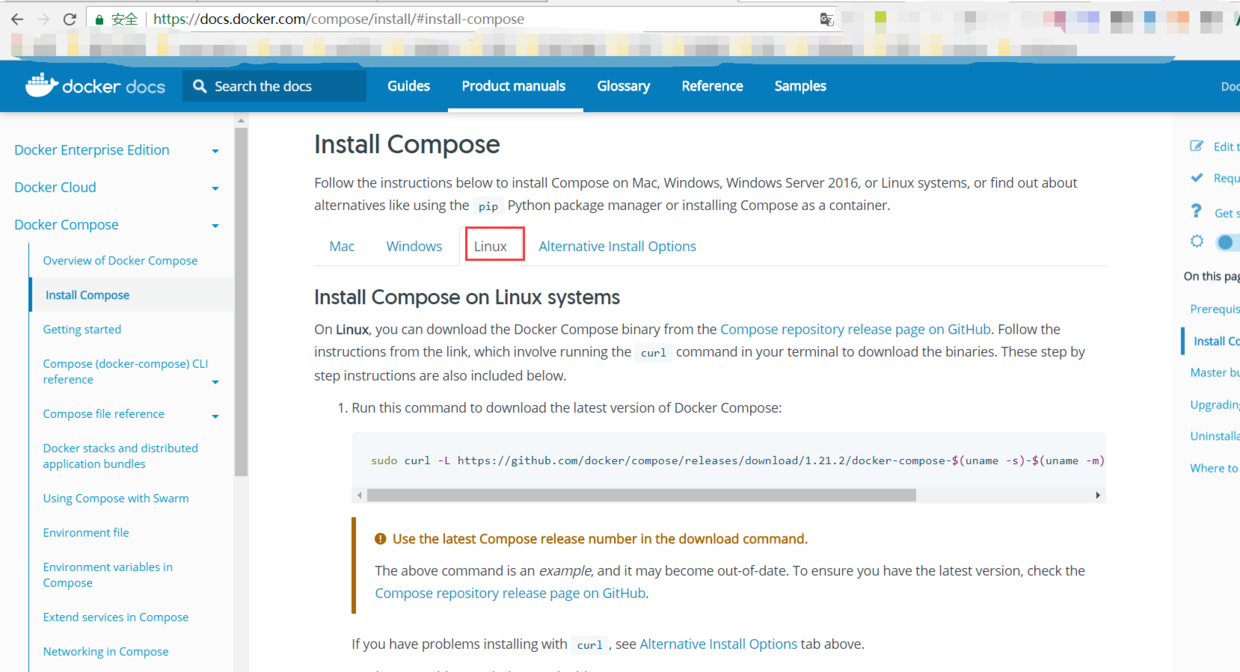
Task: Open Compose file reference sidebar item
Action: pos(103,414)
